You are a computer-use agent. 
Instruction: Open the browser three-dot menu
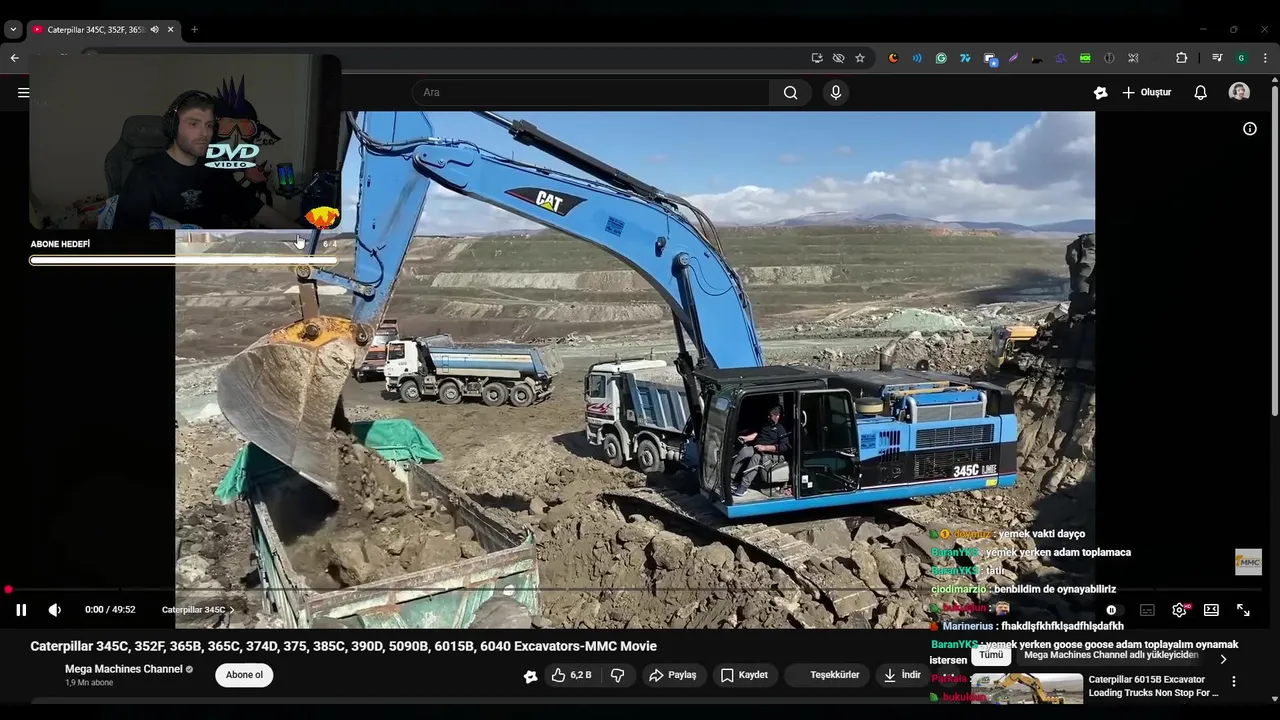coord(1264,58)
